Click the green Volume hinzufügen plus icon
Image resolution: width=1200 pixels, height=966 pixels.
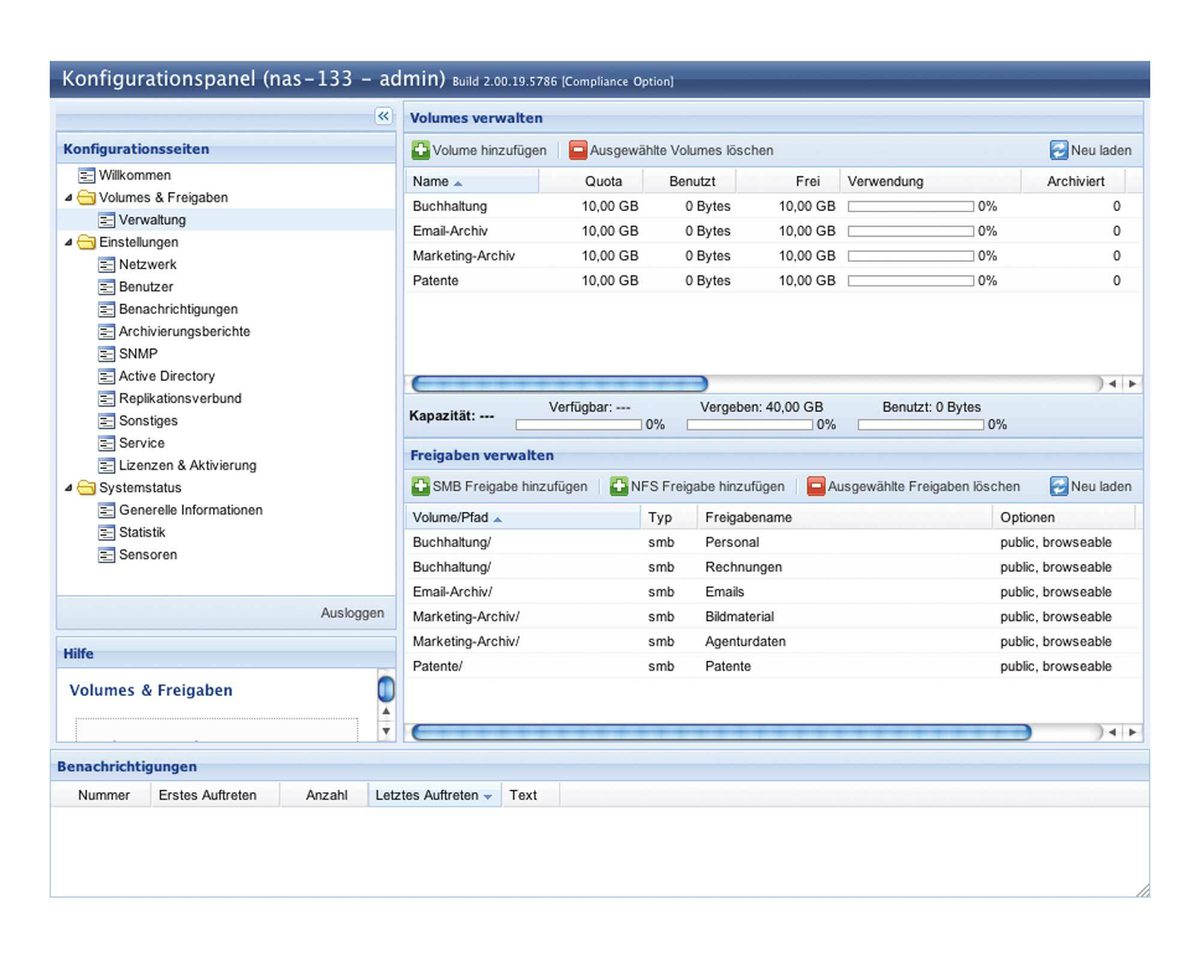pos(421,151)
